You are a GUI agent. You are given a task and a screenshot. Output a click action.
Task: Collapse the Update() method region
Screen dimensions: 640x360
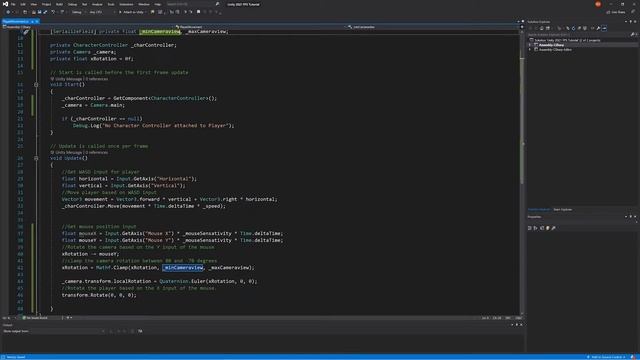pos(36,158)
